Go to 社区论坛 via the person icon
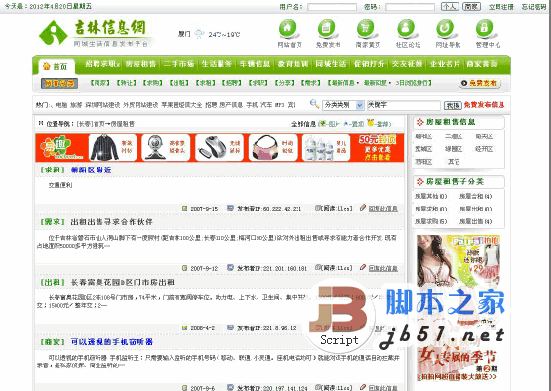 point(407,29)
